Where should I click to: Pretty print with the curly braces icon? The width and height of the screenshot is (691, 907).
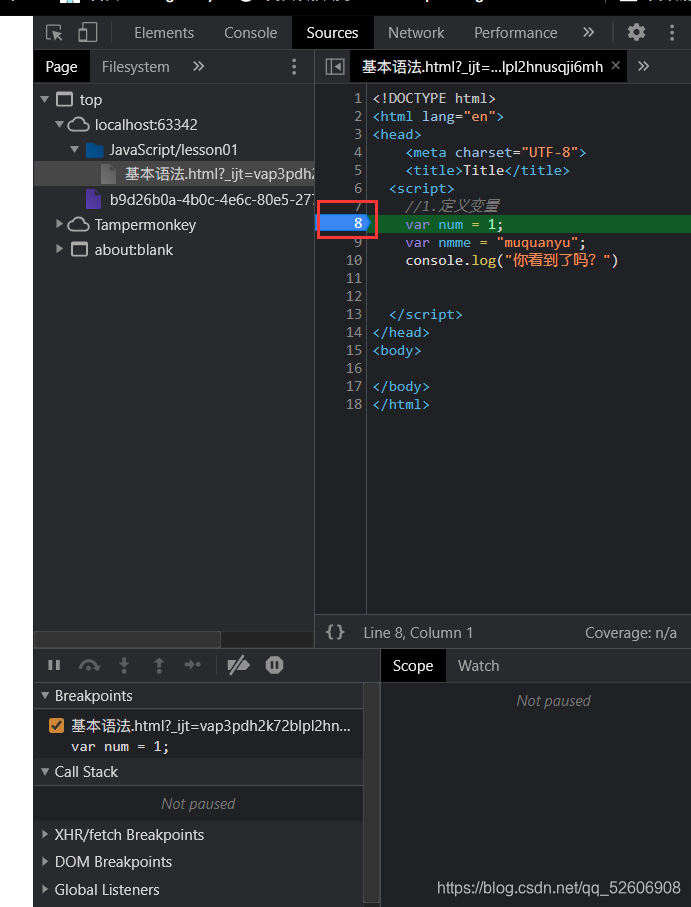pyautogui.click(x=335, y=632)
